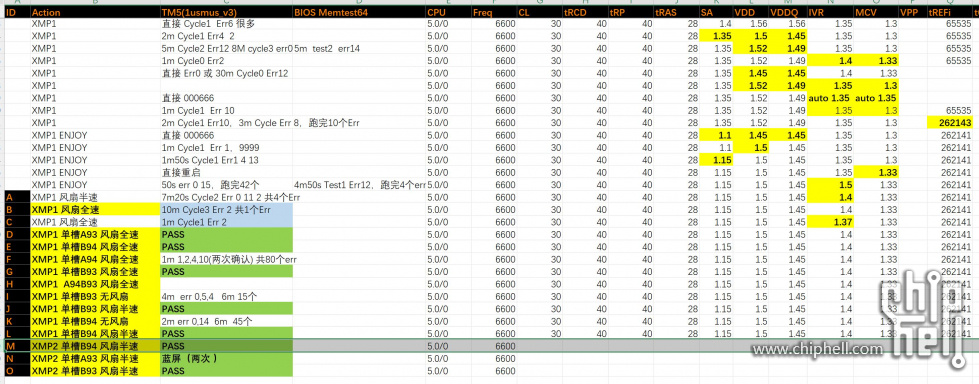Select the "VDDQ" header cell

788,12
